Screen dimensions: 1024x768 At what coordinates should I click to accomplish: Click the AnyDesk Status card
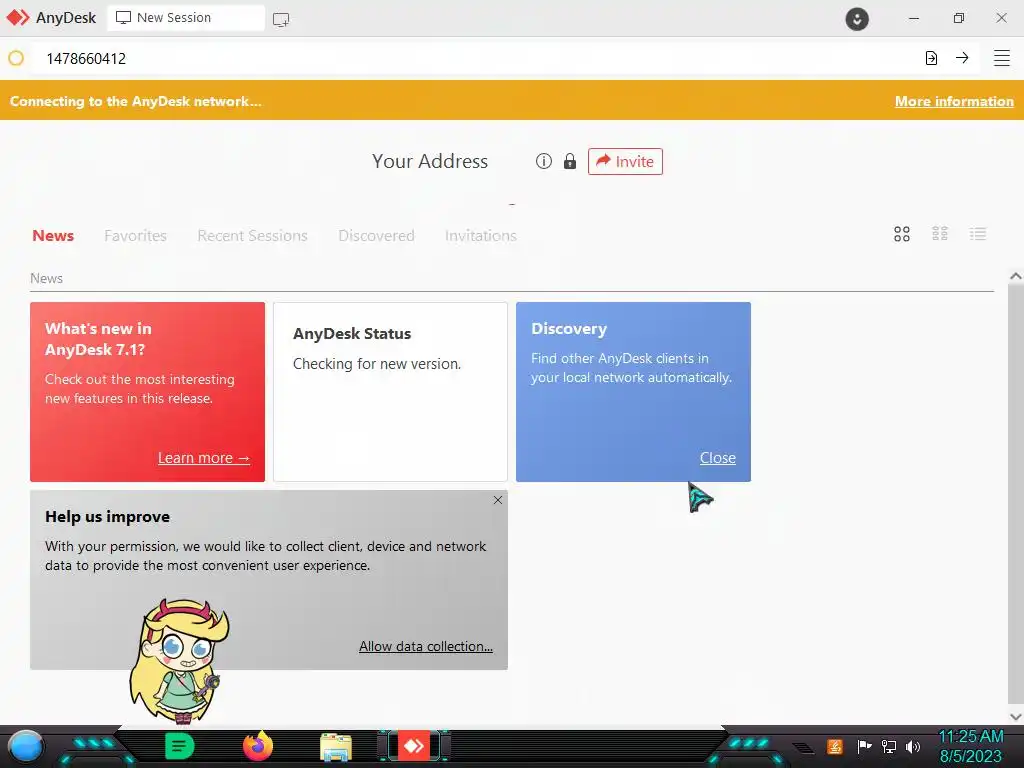(390, 392)
